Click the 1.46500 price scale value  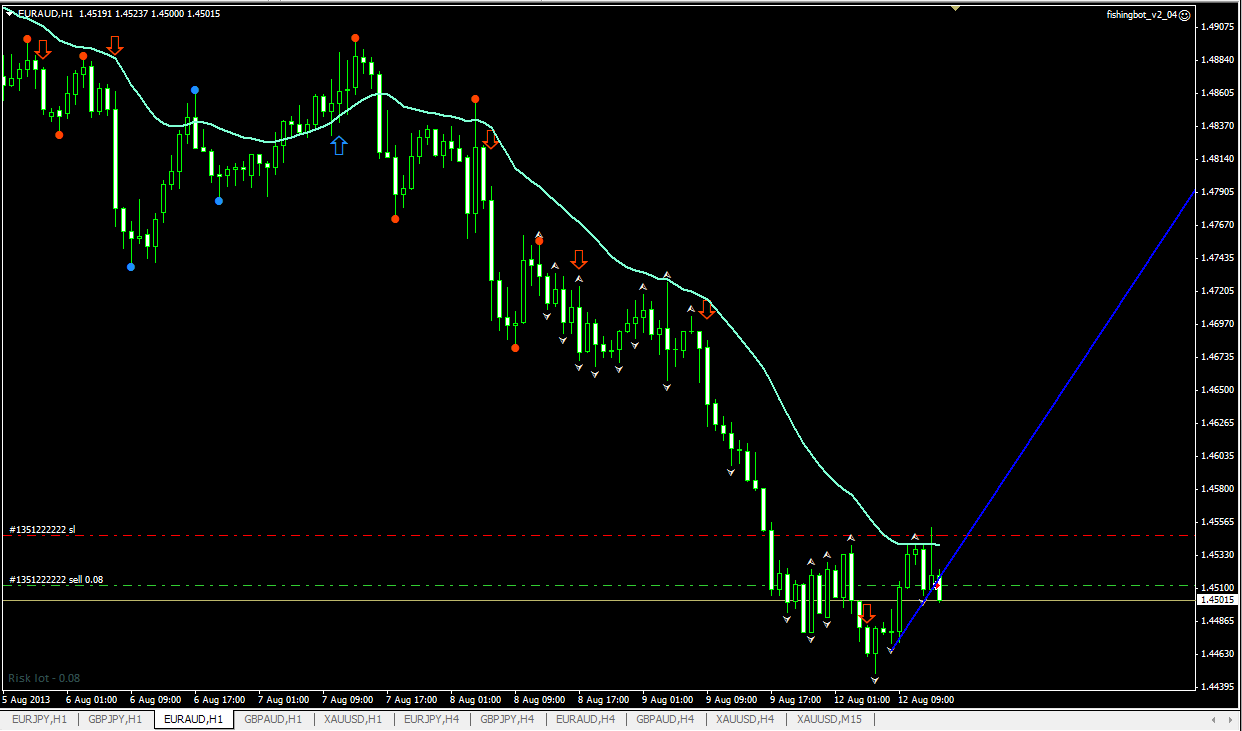coord(1217,389)
